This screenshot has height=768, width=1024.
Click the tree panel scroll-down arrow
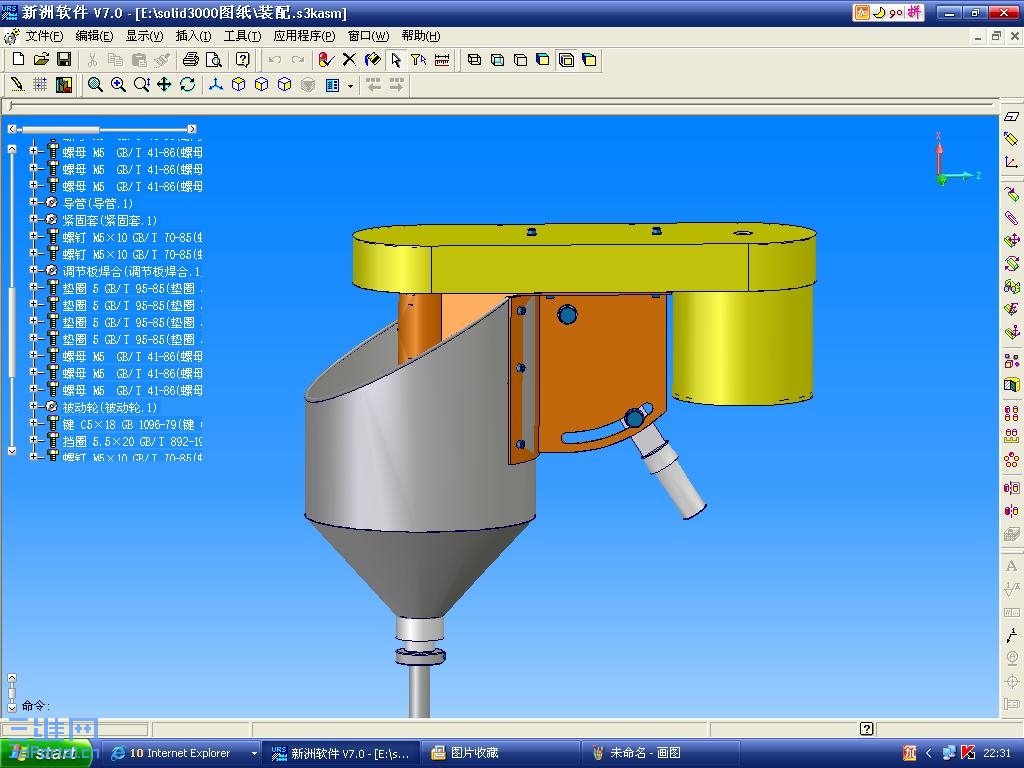[12, 451]
